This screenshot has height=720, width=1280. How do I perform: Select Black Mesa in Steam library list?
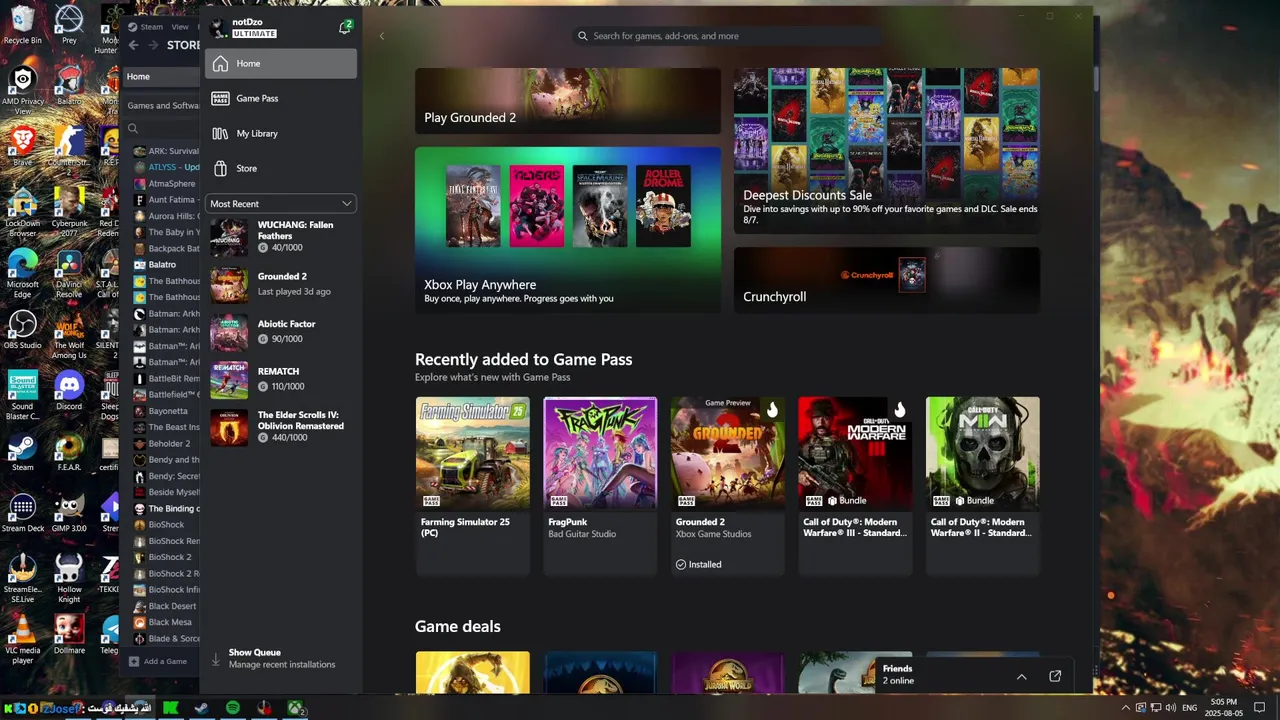(x=169, y=622)
